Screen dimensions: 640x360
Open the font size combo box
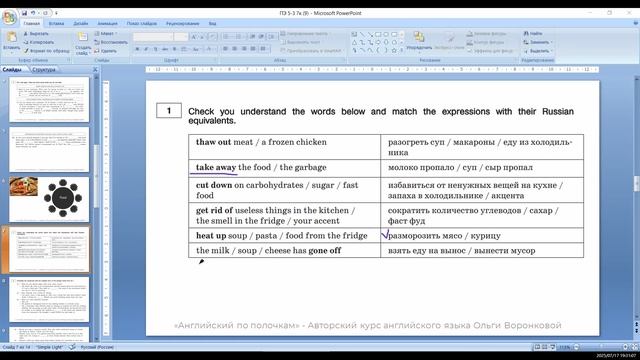(x=180, y=37)
